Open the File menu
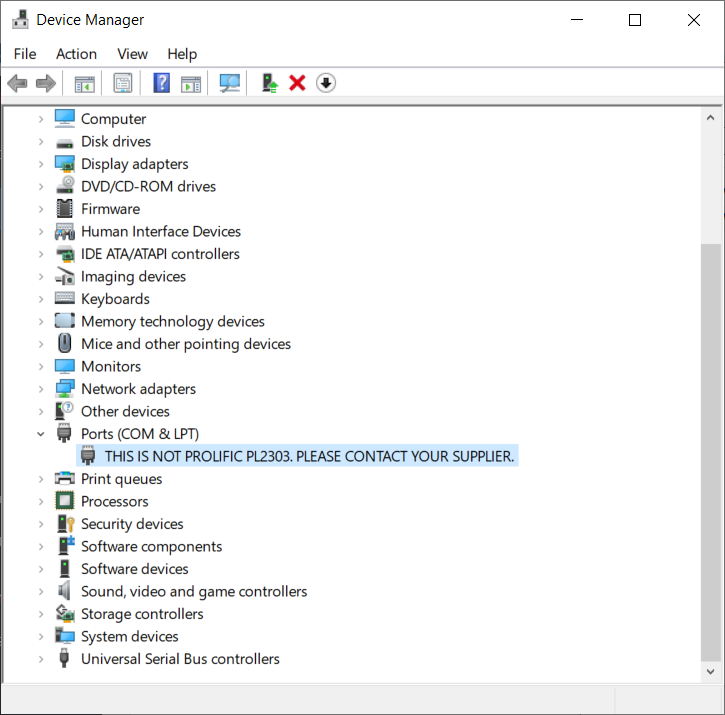Screen dimensions: 725x715 coord(25,54)
